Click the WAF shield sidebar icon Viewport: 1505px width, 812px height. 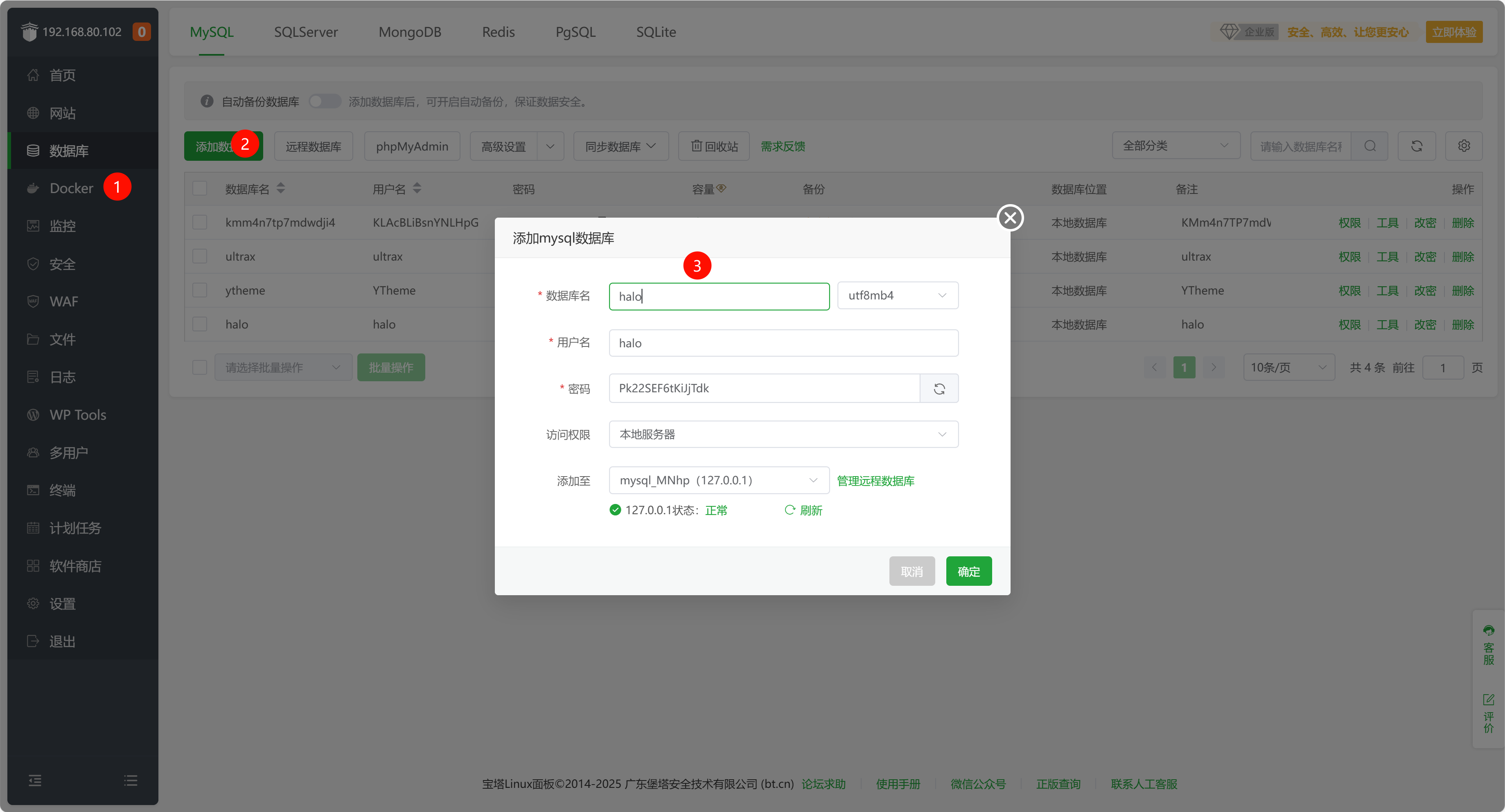33,301
